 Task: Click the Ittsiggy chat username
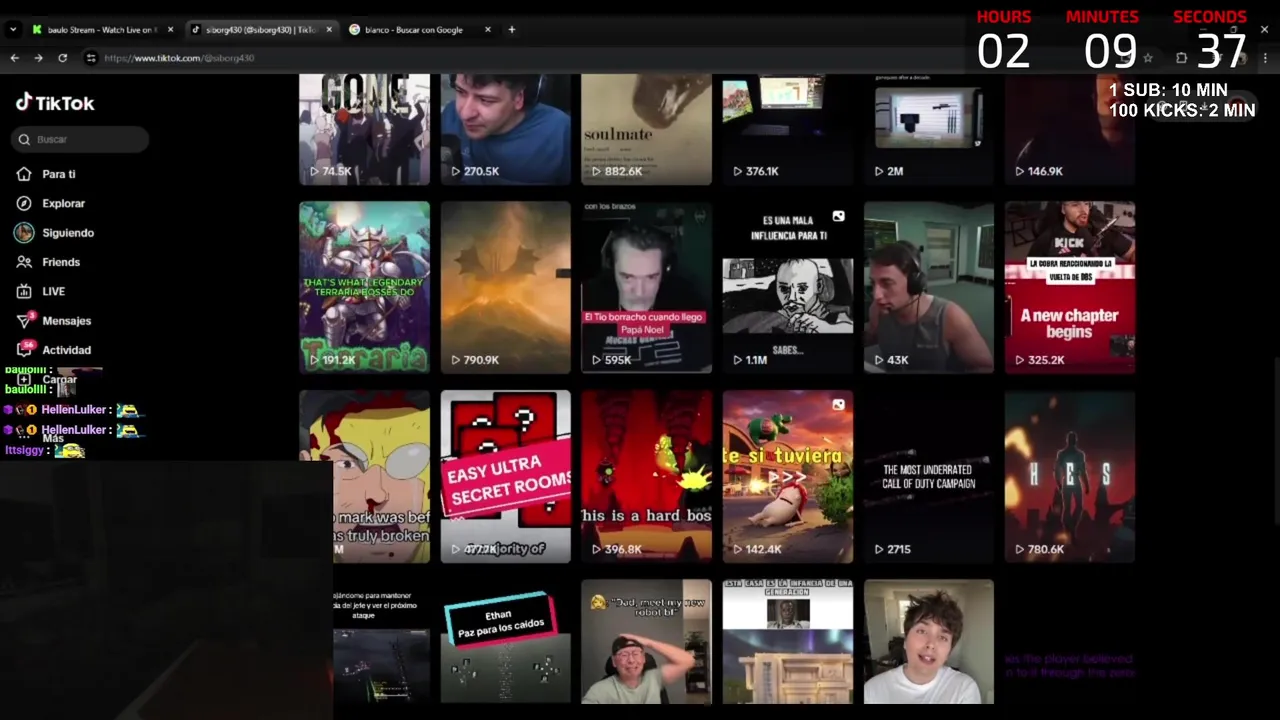24,451
